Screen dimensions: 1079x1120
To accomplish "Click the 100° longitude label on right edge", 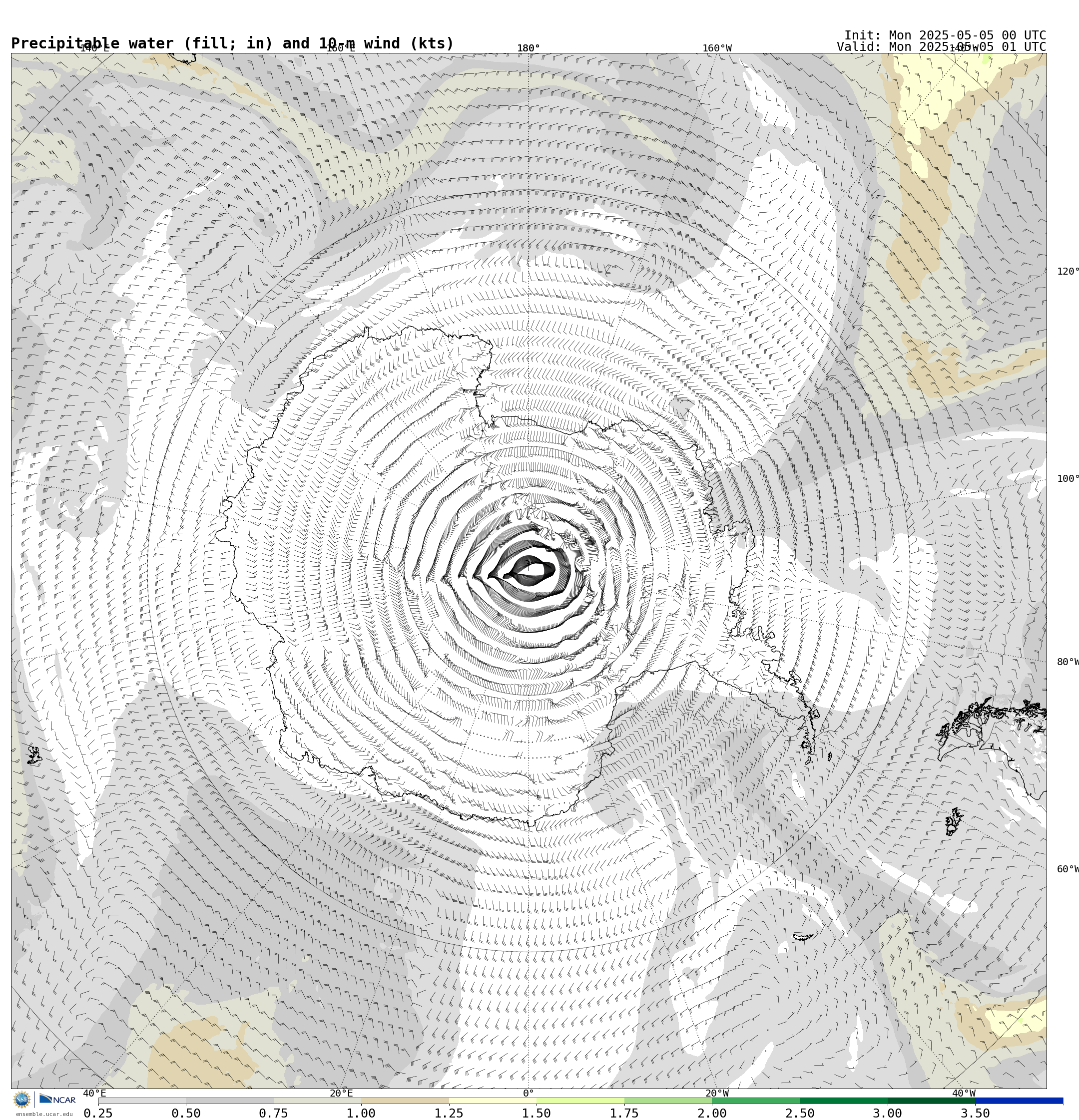I will click(x=1068, y=479).
